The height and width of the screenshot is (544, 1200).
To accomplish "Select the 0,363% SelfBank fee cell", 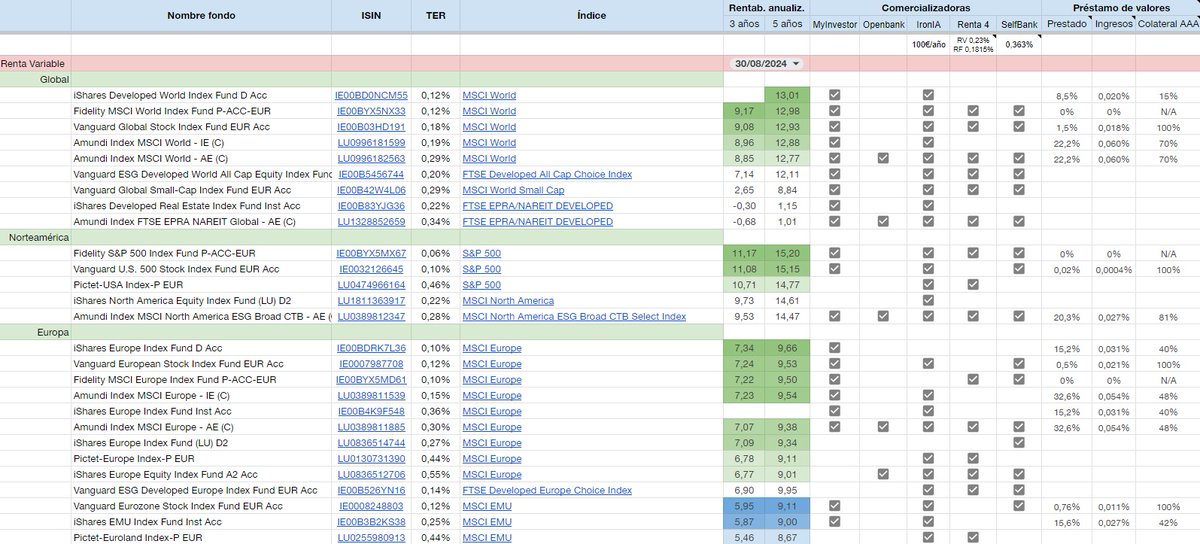I will [1019, 44].
